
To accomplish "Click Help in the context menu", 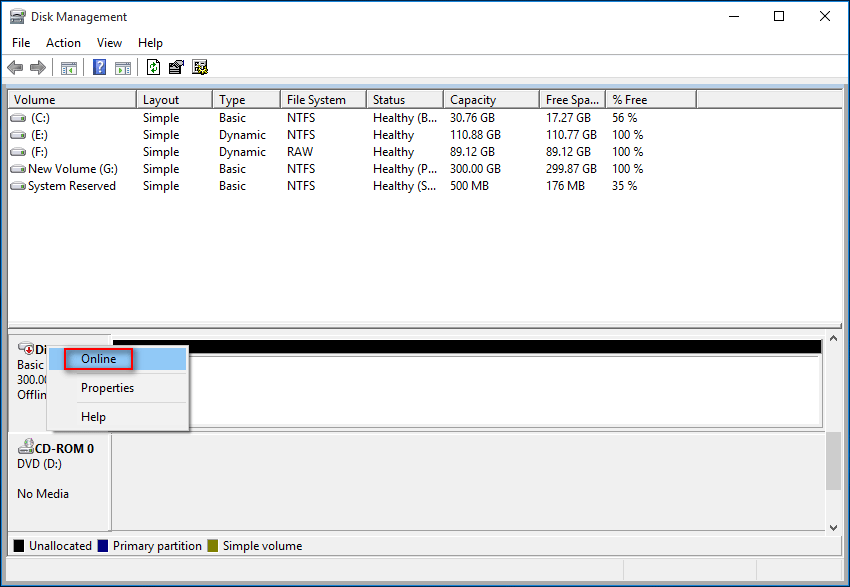I will (x=93, y=417).
